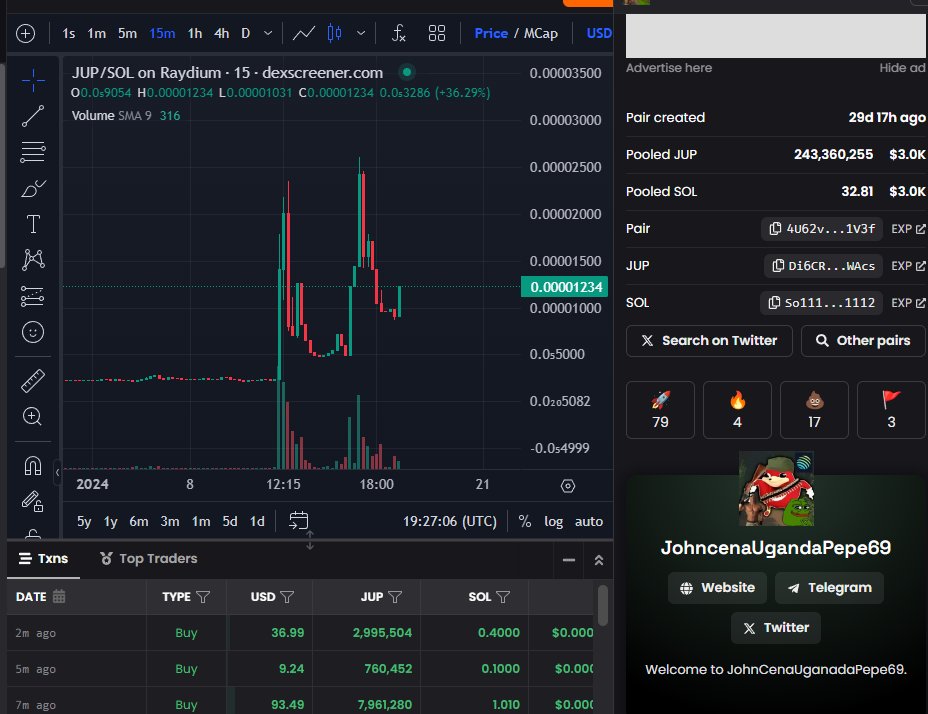Click Search on Twitter button
Viewport: 928px width, 714px height.
(709, 341)
